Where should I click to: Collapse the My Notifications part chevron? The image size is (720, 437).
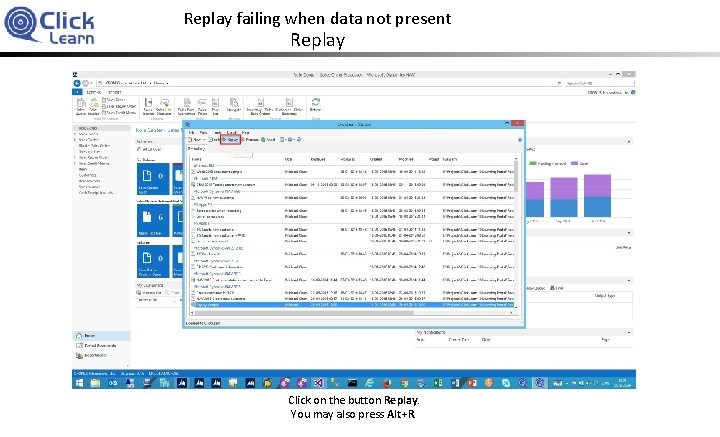tap(629, 332)
